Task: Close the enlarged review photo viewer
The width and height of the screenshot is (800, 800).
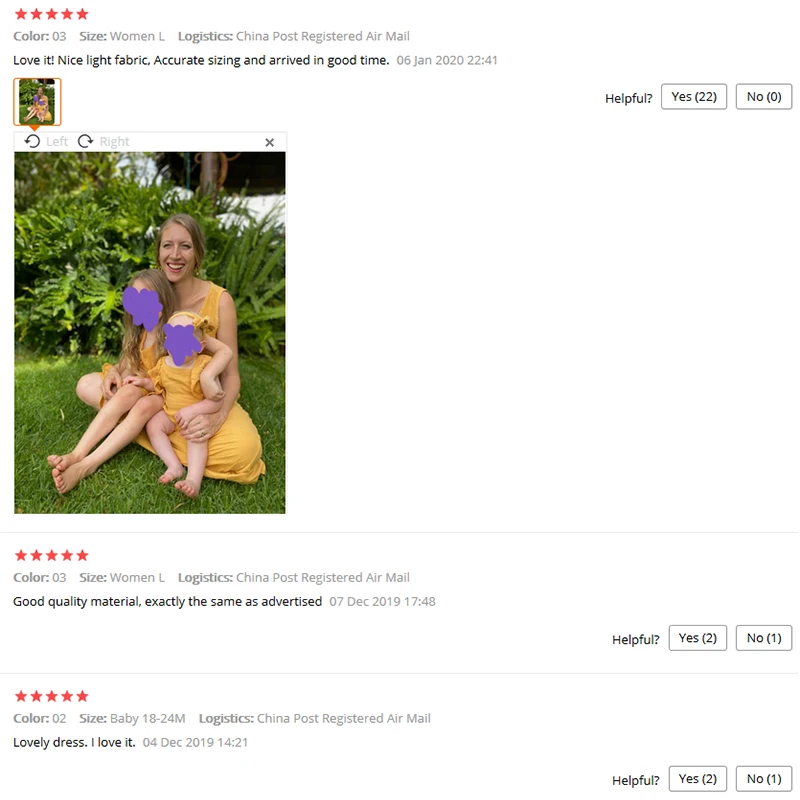Action: (x=269, y=142)
